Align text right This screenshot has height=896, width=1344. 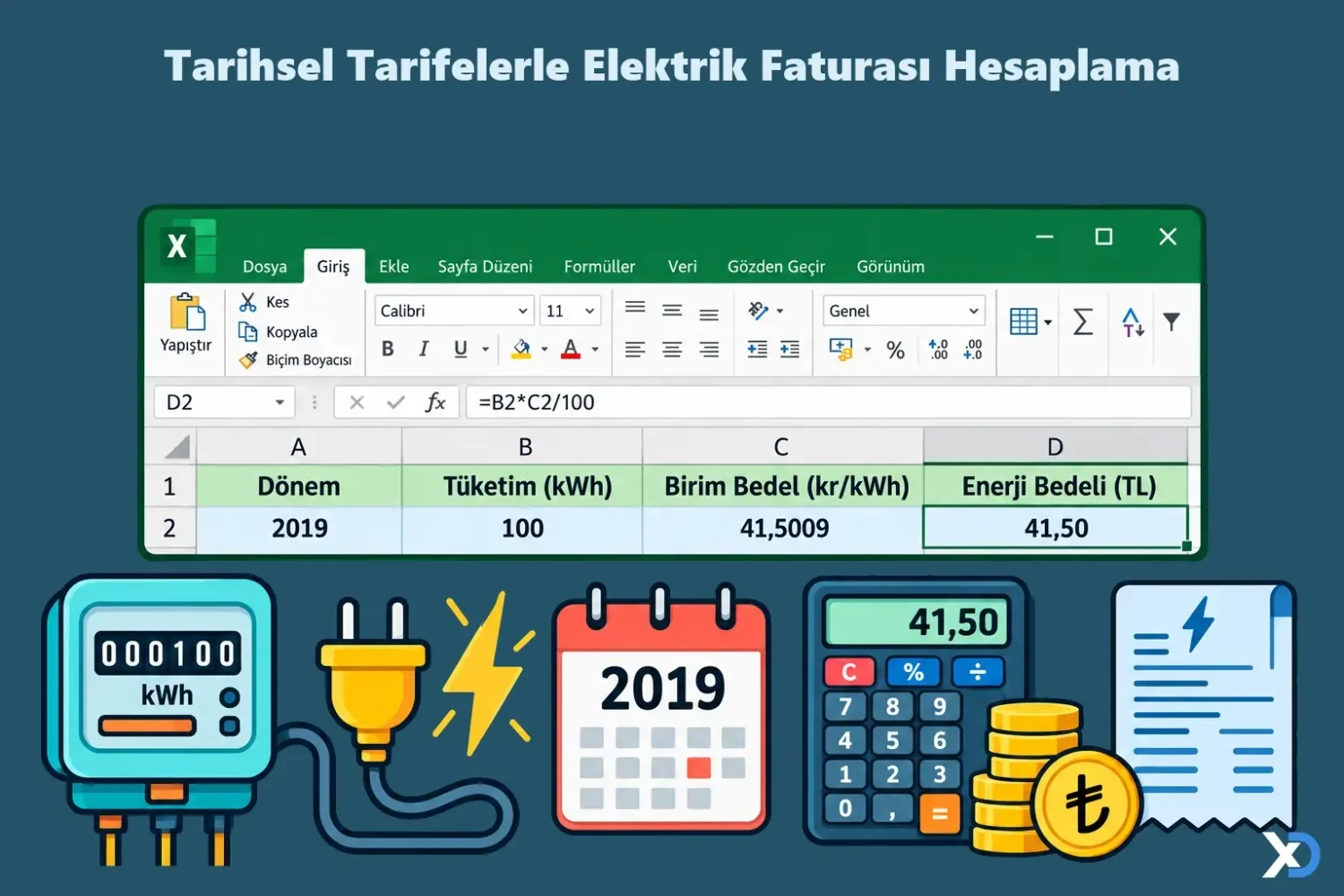coord(709,349)
